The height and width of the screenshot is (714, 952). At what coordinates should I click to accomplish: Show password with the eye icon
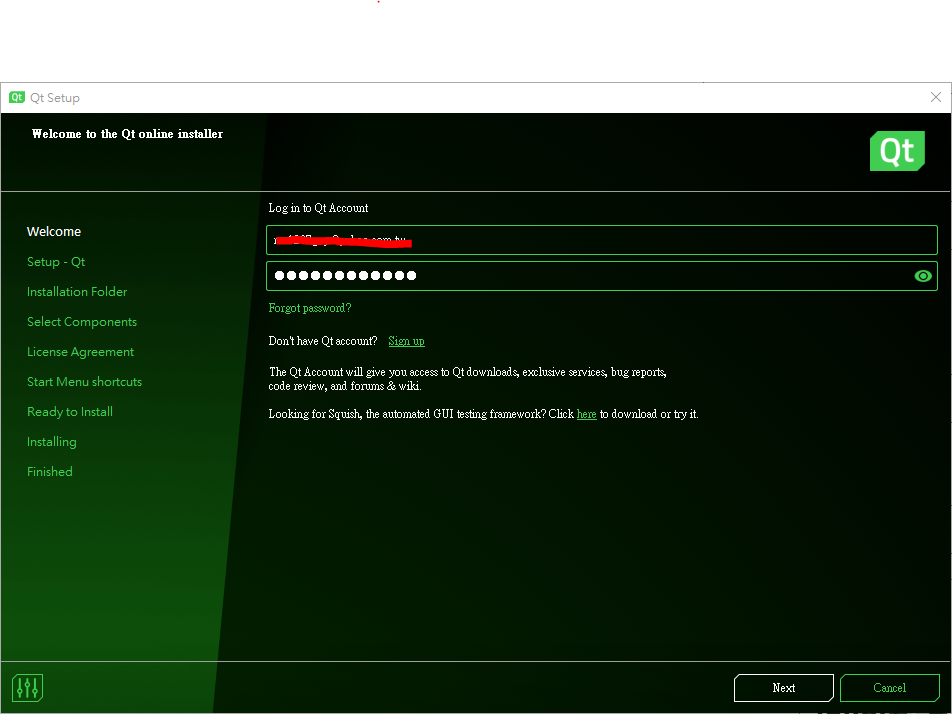923,276
